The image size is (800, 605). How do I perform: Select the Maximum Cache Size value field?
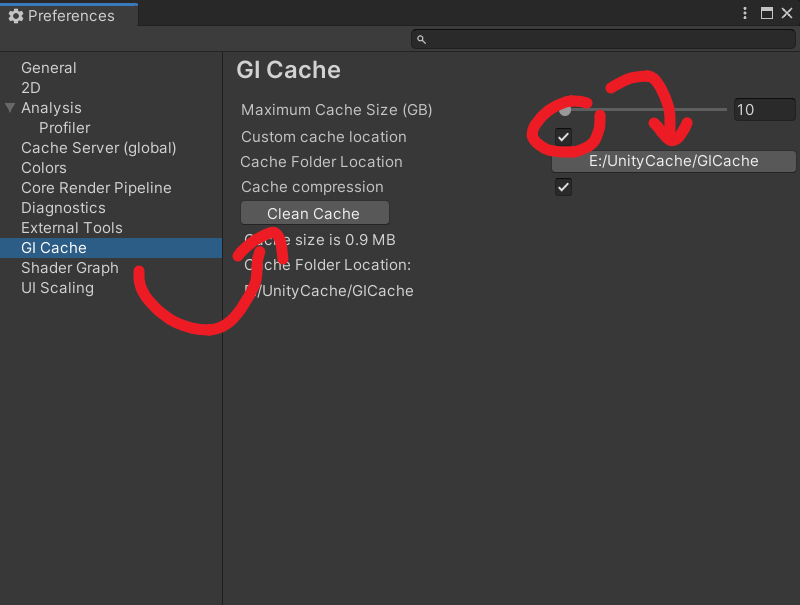(x=764, y=109)
